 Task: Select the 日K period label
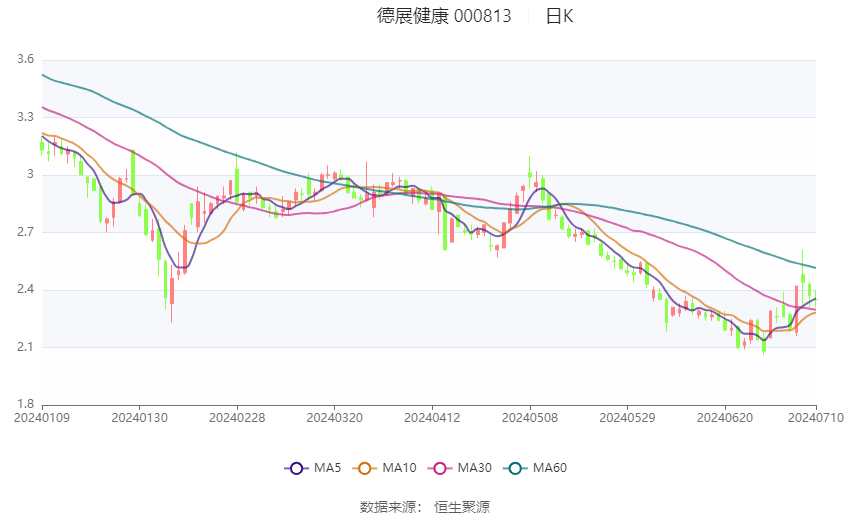point(559,16)
